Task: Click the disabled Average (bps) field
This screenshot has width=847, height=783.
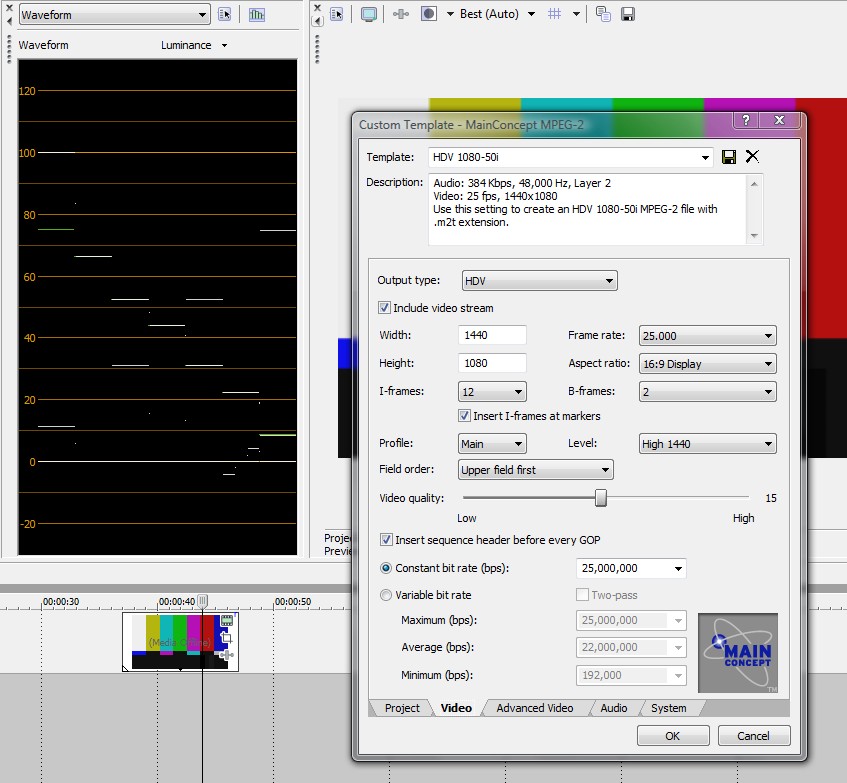Action: [x=631, y=647]
